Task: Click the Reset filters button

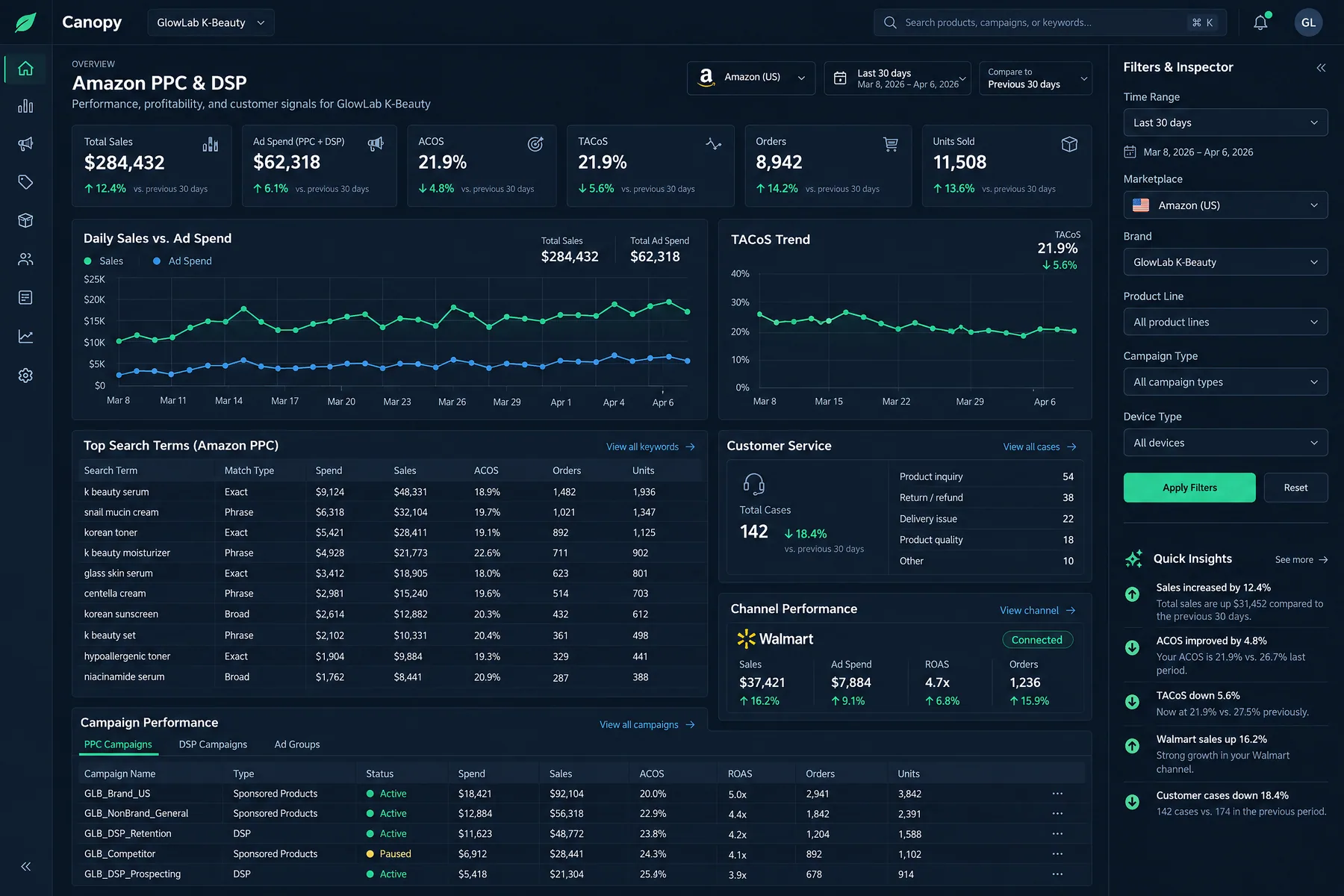Action: coord(1295,488)
